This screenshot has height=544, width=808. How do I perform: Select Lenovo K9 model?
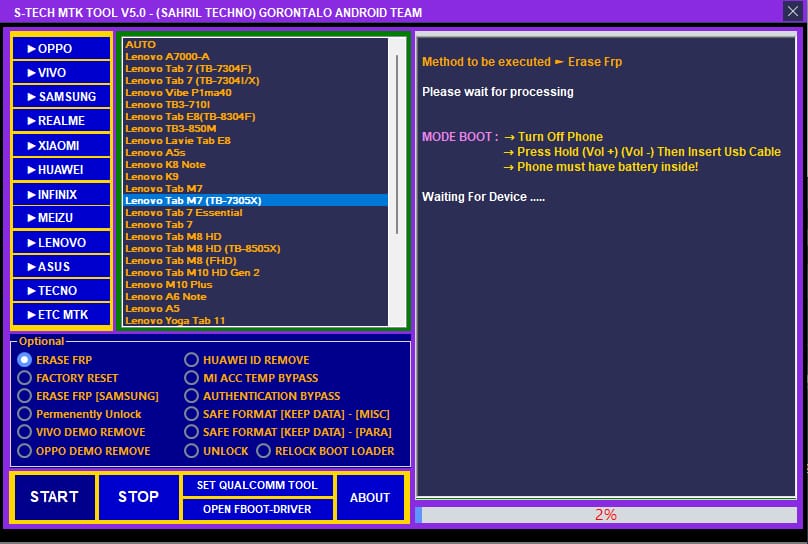pos(256,176)
